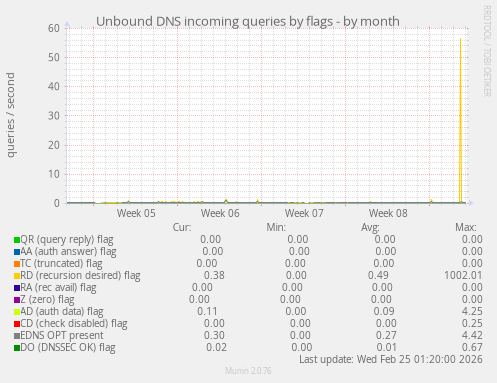This screenshot has width=497, height=383.
Task: Click the 'Max:' column header
Action: click(x=466, y=228)
